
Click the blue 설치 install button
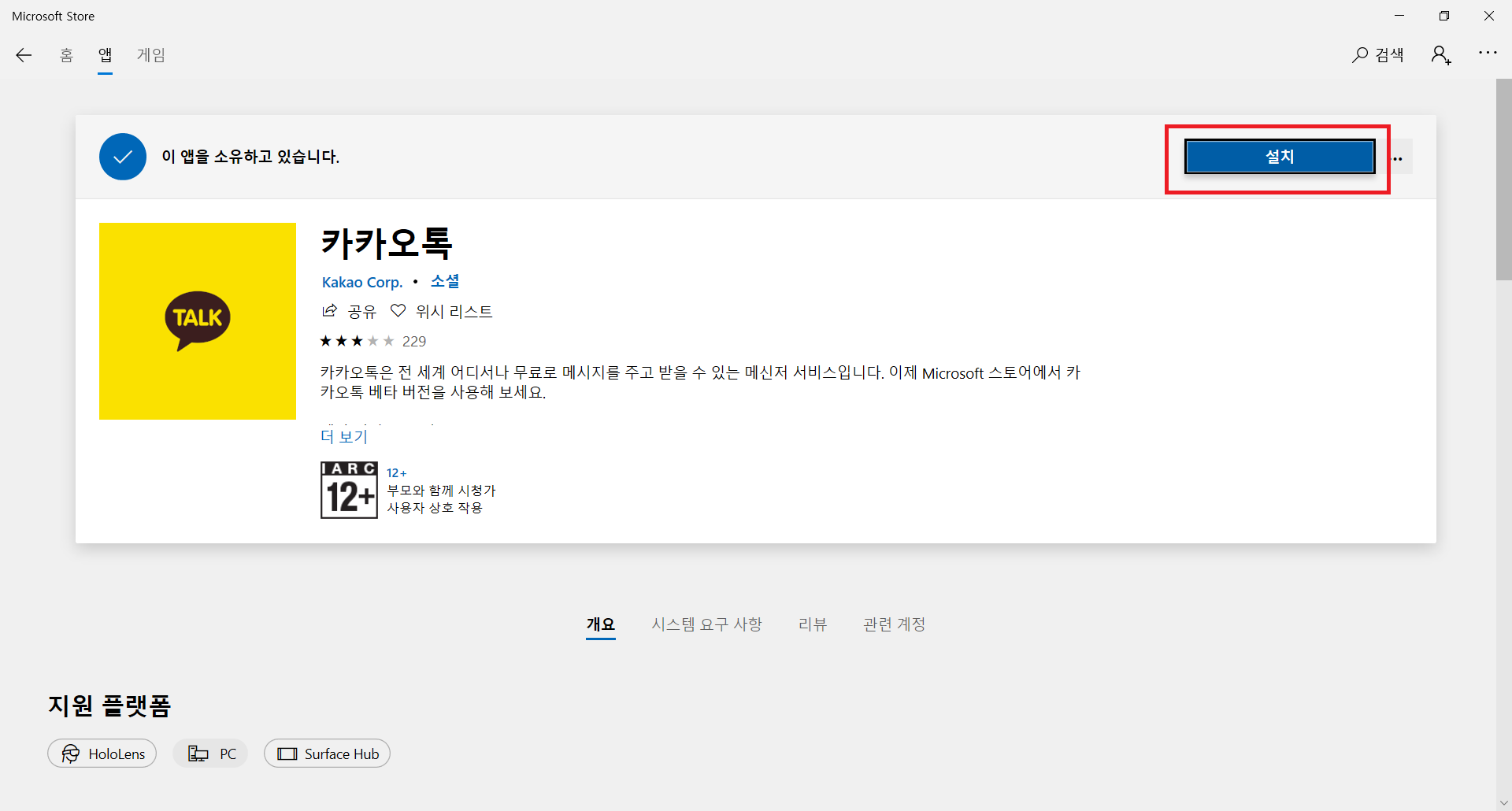(x=1280, y=157)
